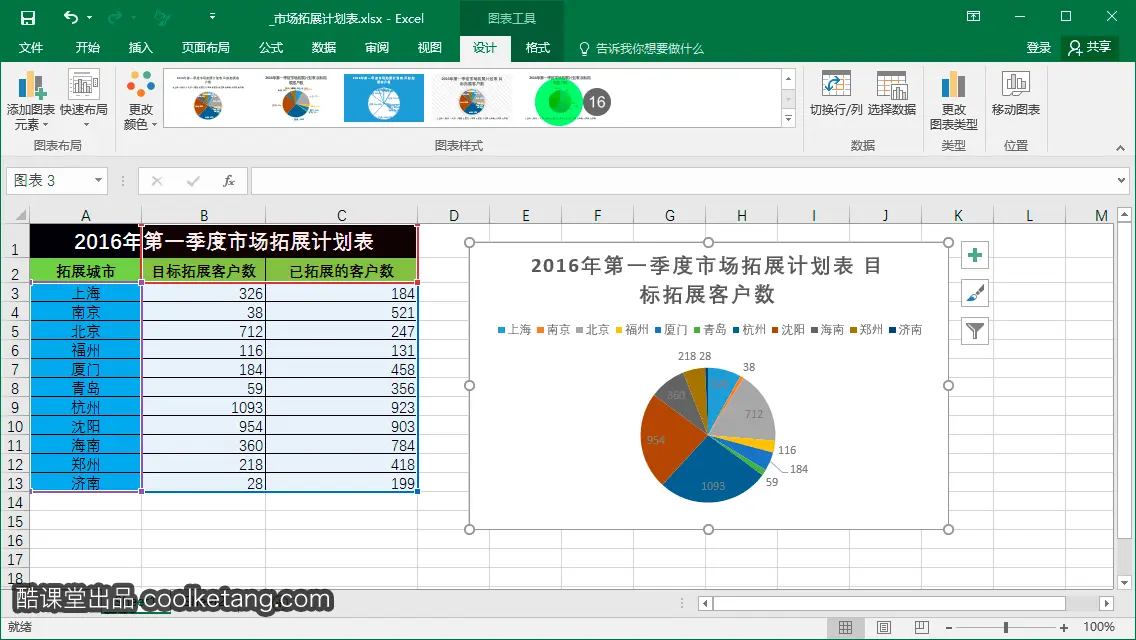The image size is (1136, 640).
Task: Click the Chart Styles paintbrush button
Action: click(x=975, y=293)
